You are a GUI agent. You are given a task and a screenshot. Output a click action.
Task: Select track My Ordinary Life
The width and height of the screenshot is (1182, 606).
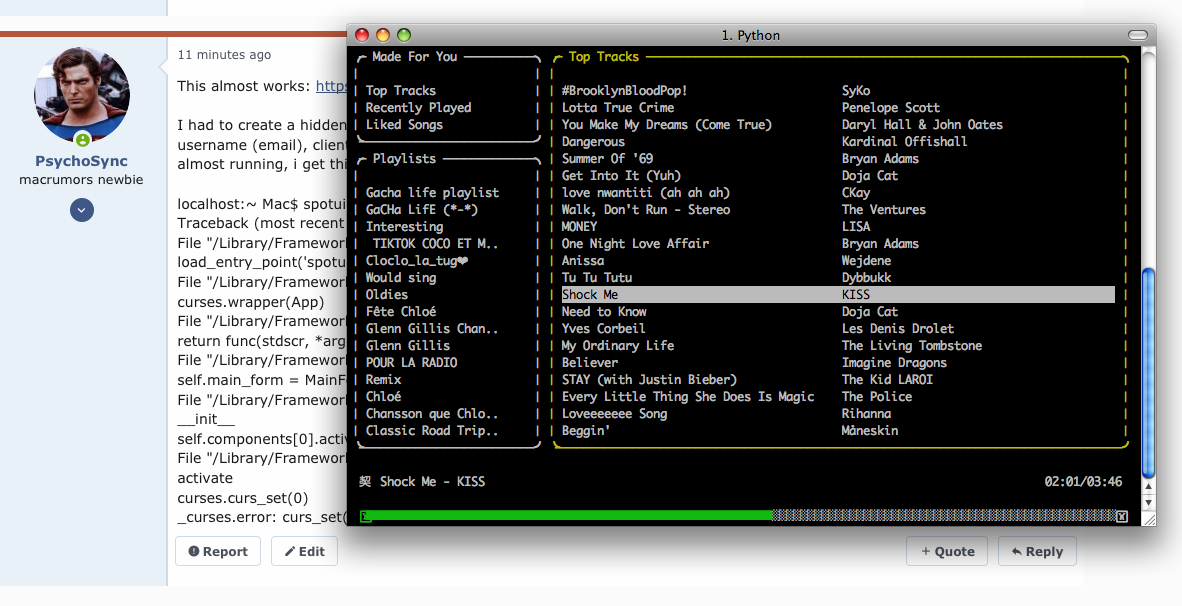[617, 345]
